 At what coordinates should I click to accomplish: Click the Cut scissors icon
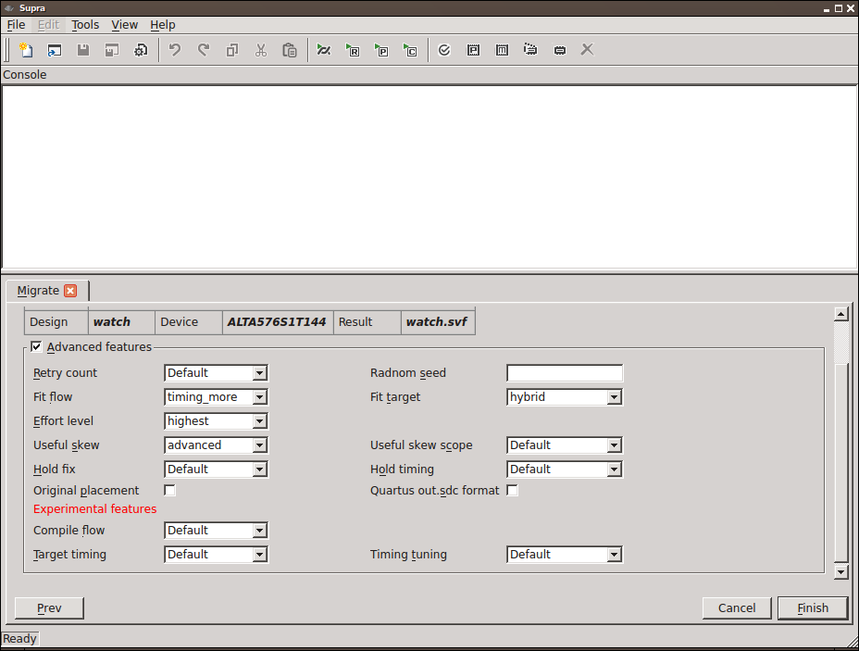261,50
